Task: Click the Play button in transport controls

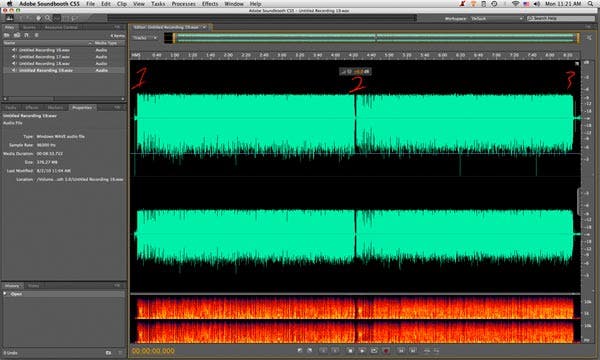Action: [362, 350]
